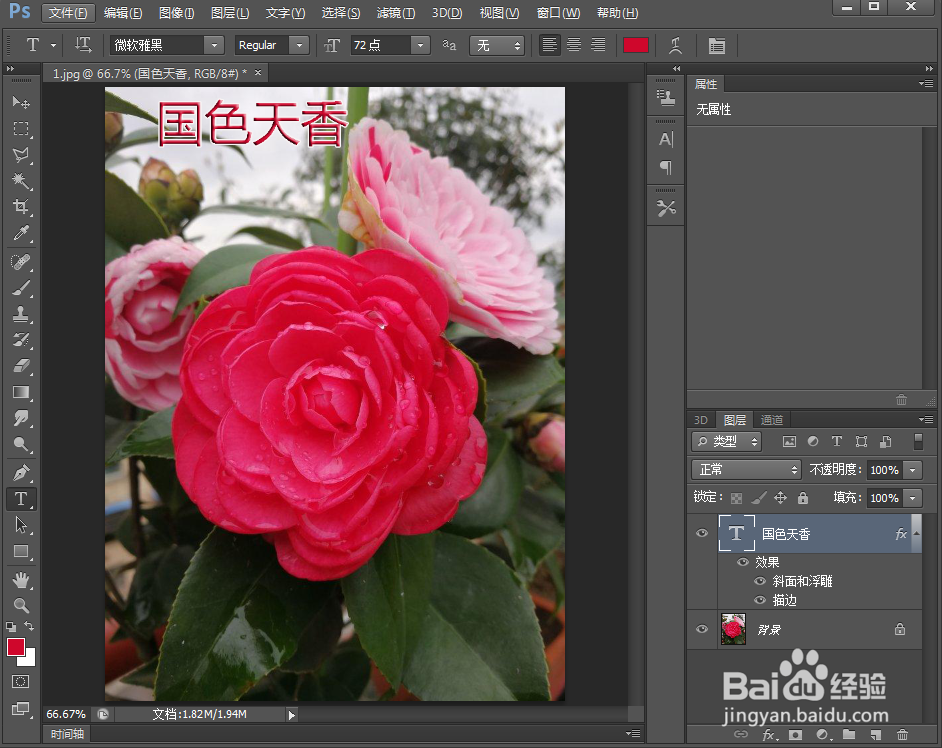Open the 图像(I) menu
The image size is (942, 748).
click(177, 13)
